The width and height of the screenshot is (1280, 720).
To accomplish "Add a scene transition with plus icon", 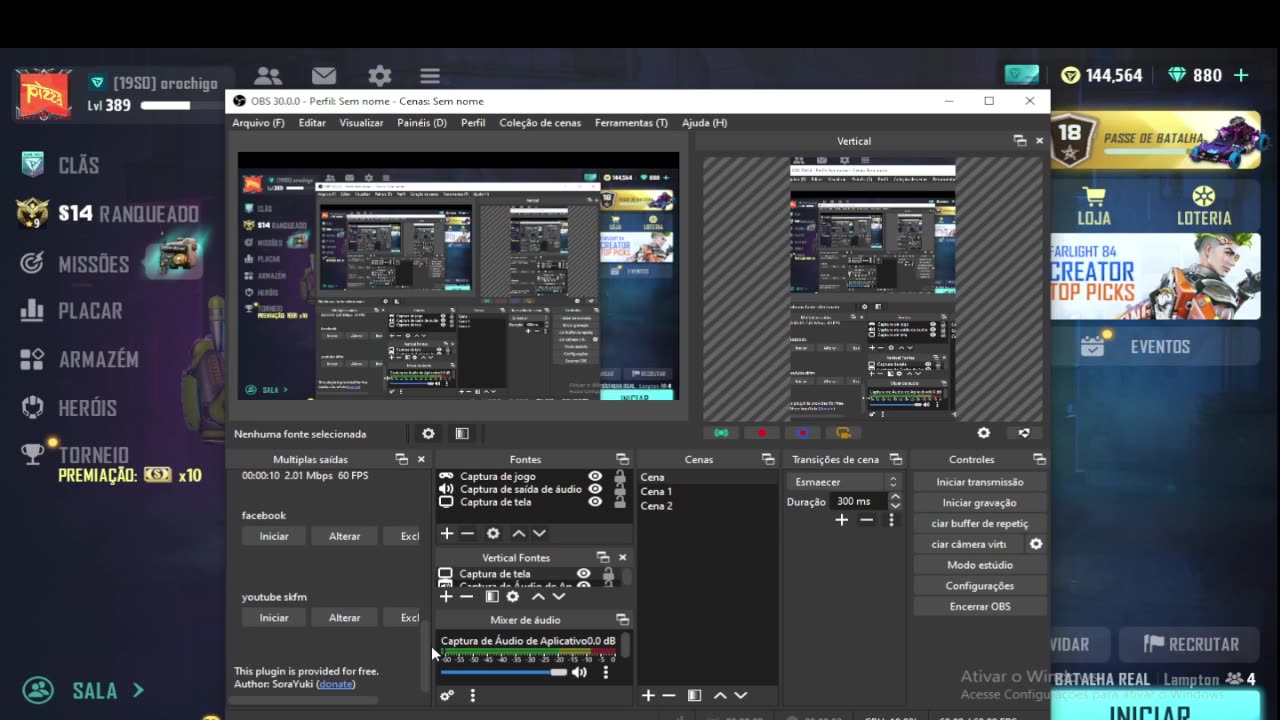I will [842, 520].
